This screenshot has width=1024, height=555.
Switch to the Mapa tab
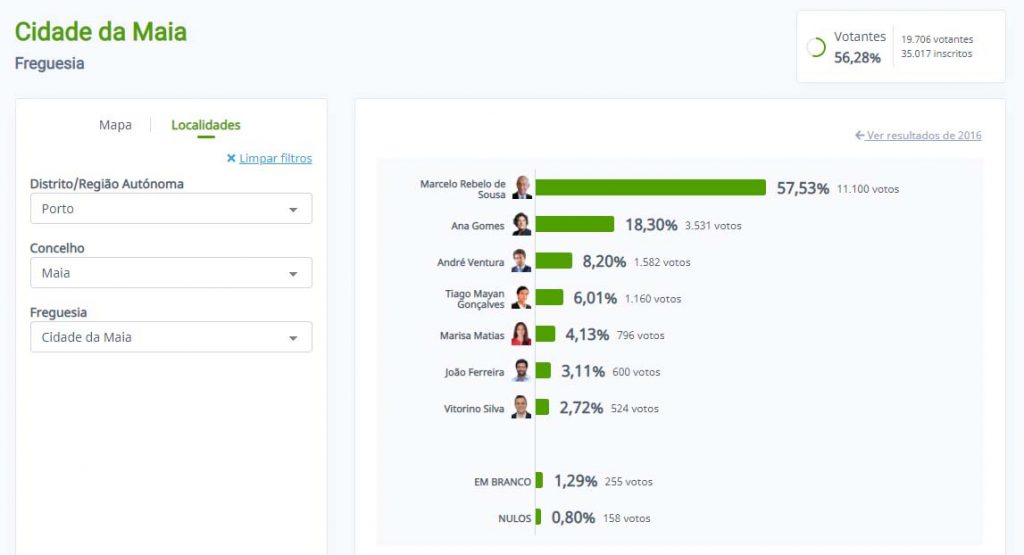click(x=115, y=125)
